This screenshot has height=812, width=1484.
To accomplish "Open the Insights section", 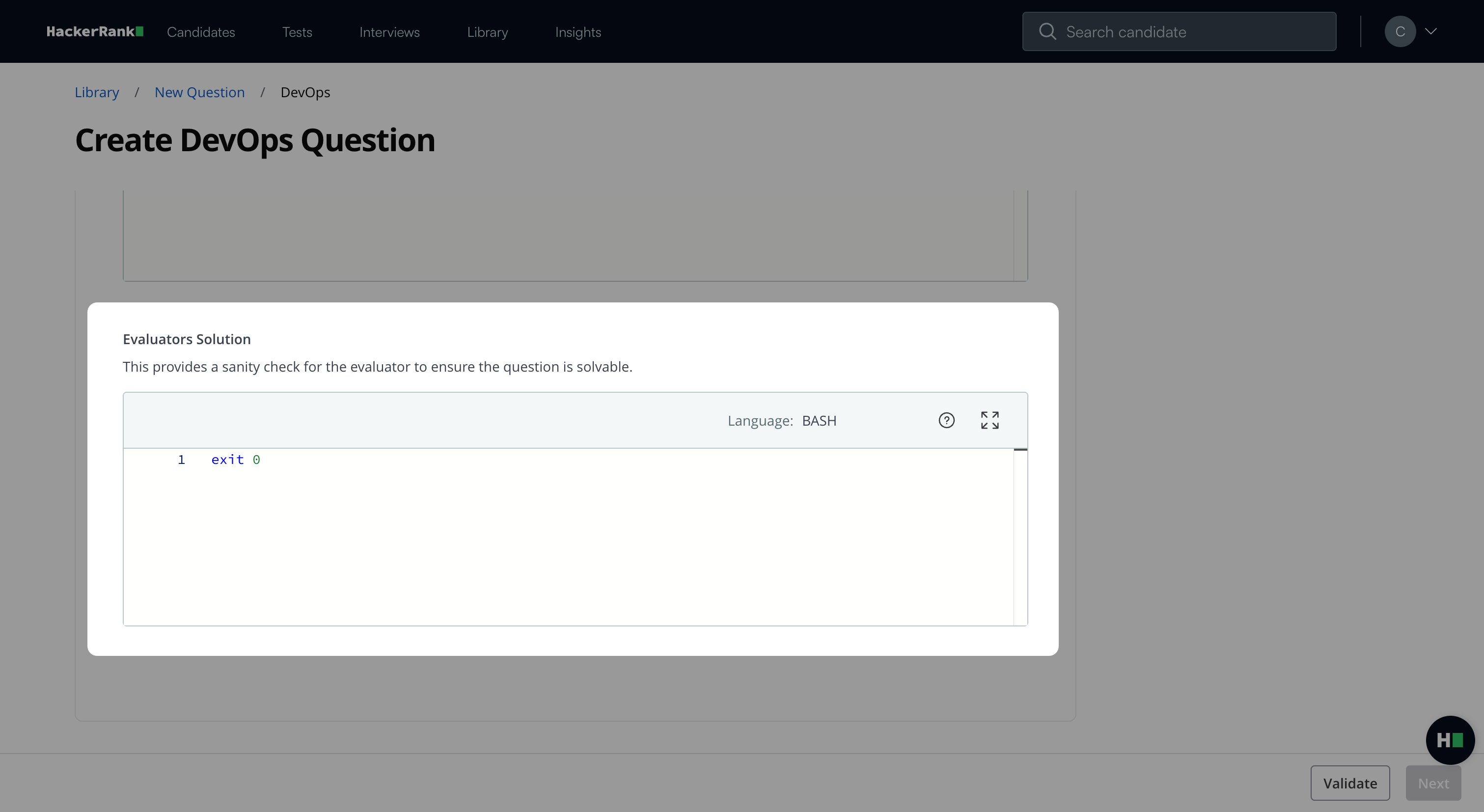I will [x=577, y=32].
